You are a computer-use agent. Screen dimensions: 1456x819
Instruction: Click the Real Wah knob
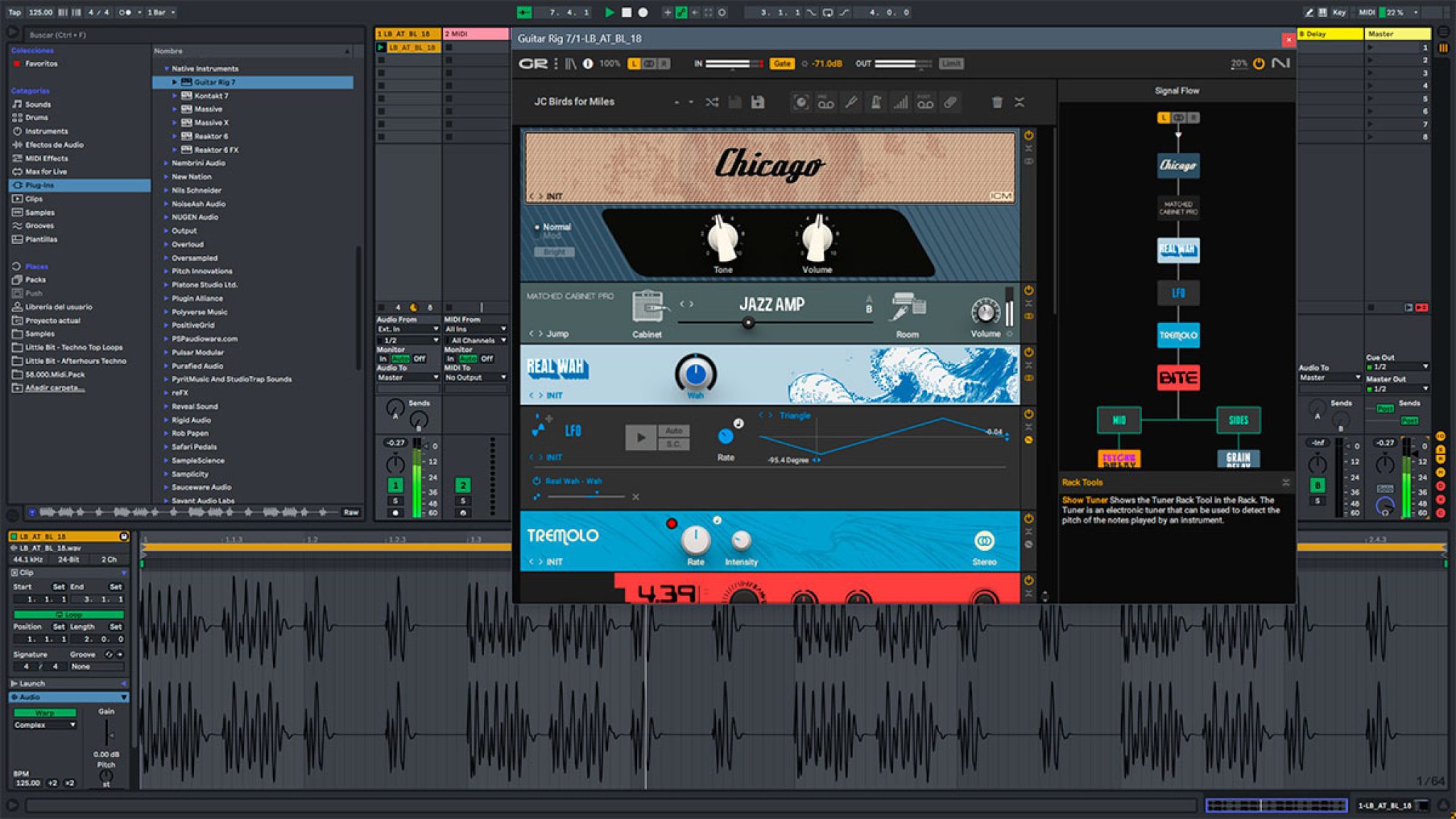(695, 373)
